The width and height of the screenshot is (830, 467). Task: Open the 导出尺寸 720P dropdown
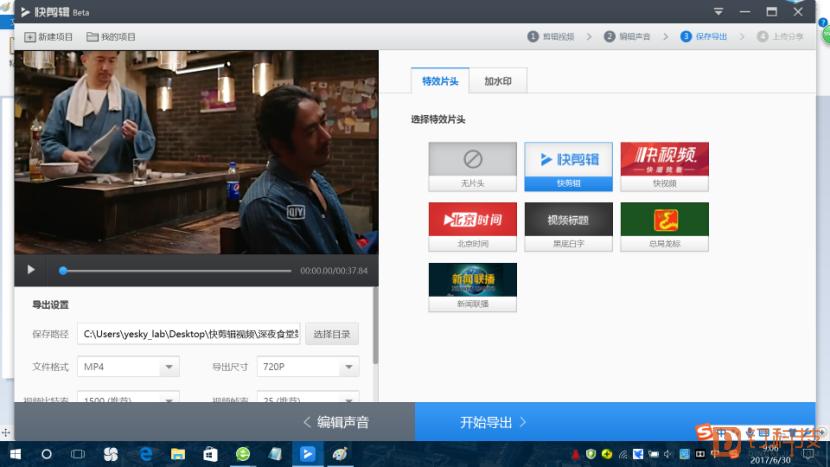pyautogui.click(x=308, y=366)
